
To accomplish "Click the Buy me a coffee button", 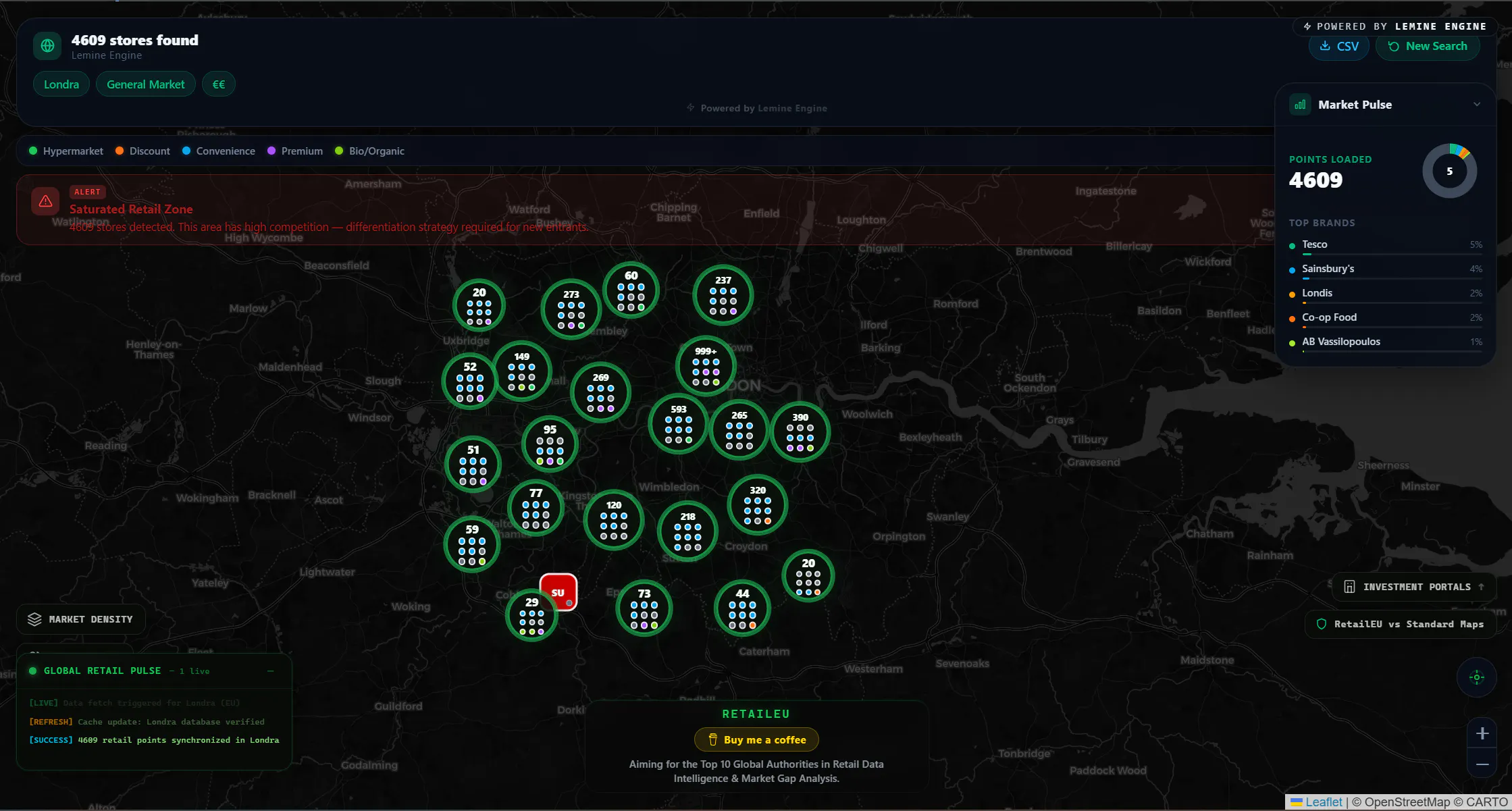I will [x=756, y=739].
